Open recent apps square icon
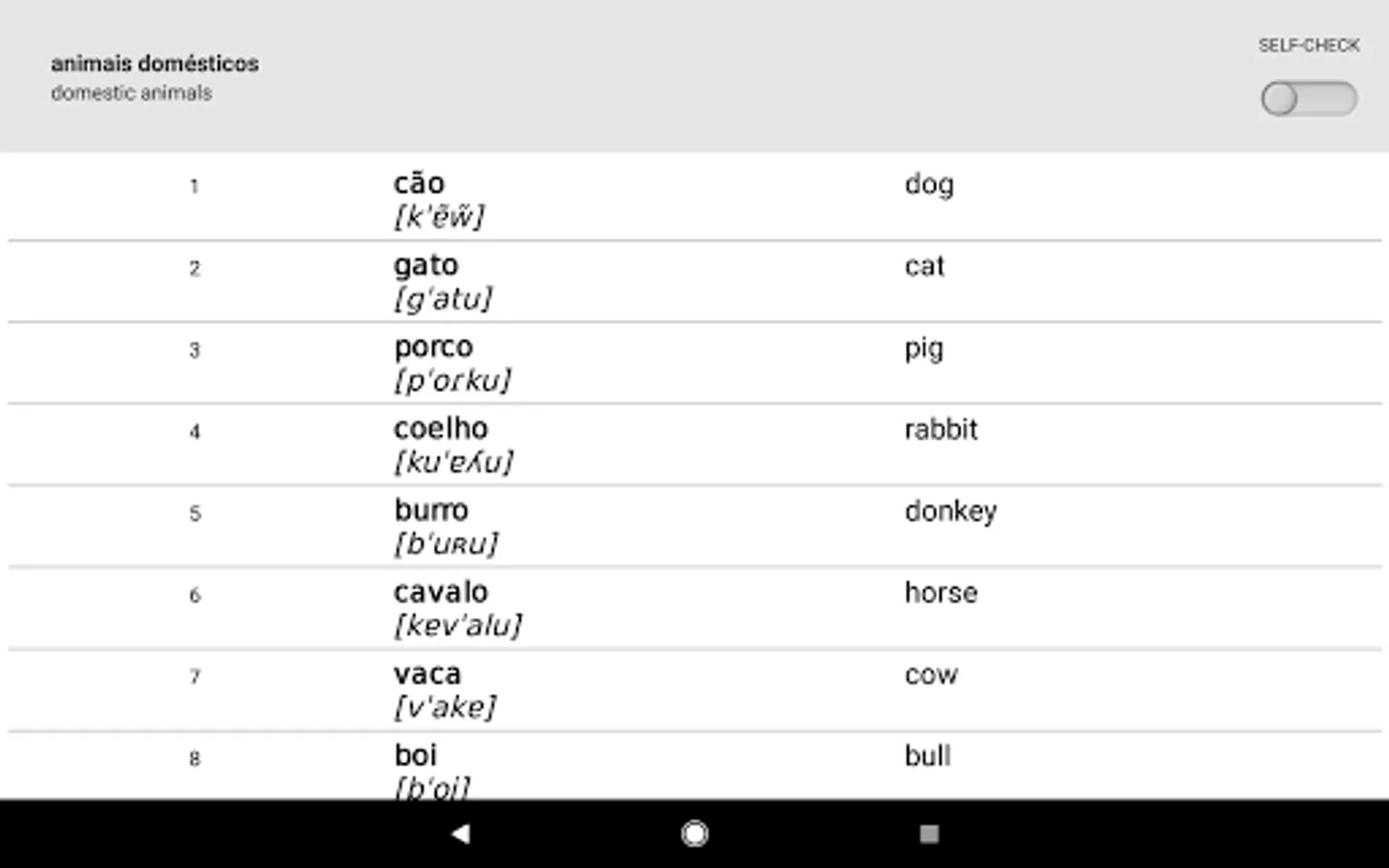The image size is (1389, 868). tap(929, 833)
